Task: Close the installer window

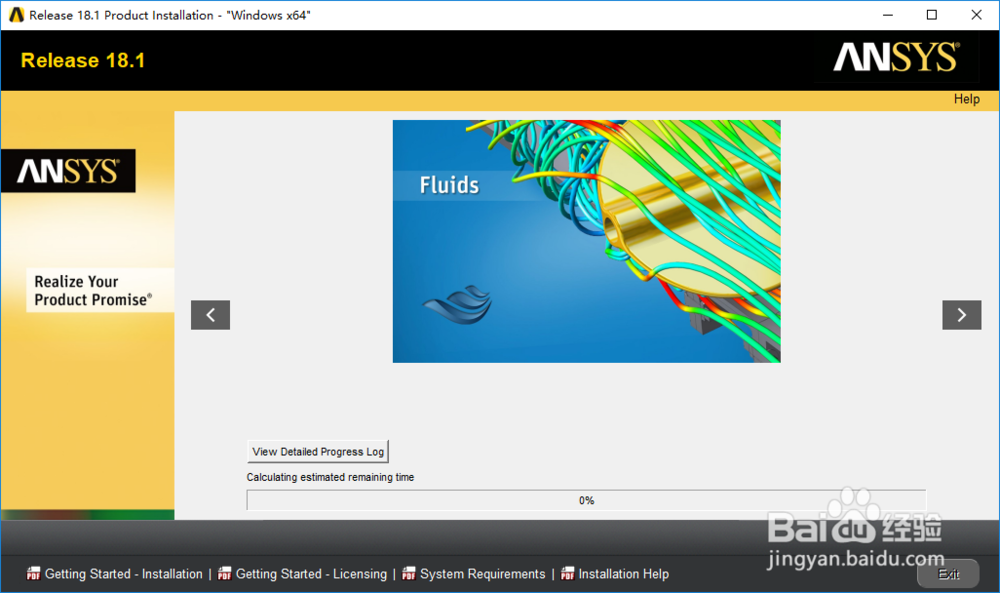Action: (976, 15)
